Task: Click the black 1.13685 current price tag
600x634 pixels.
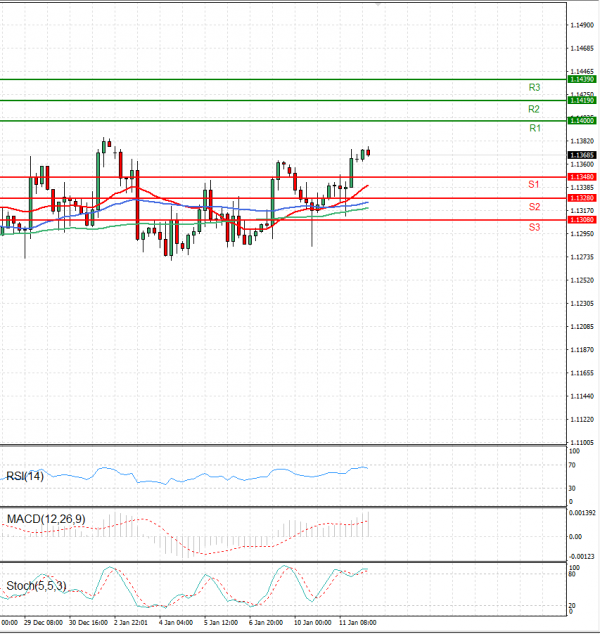Action: (582, 155)
